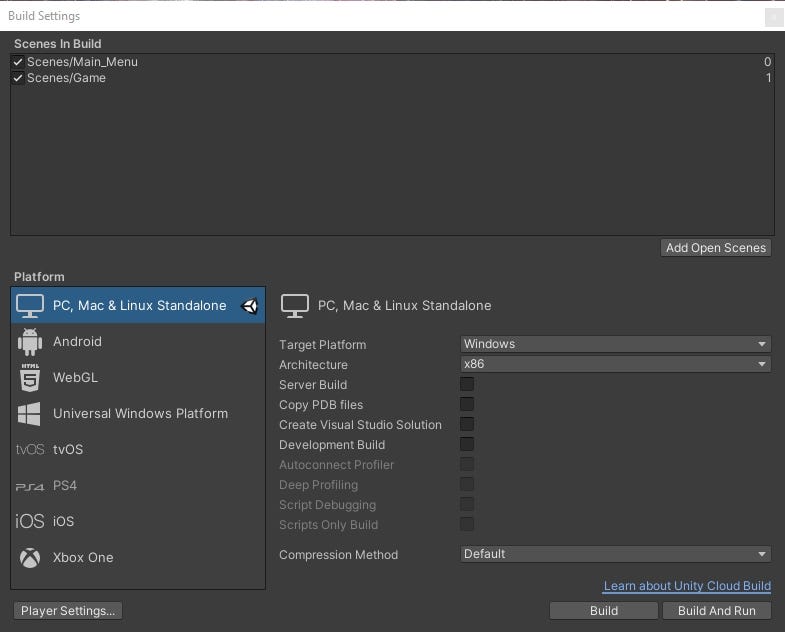
Task: Click the Architecture label
Action: (x=314, y=365)
